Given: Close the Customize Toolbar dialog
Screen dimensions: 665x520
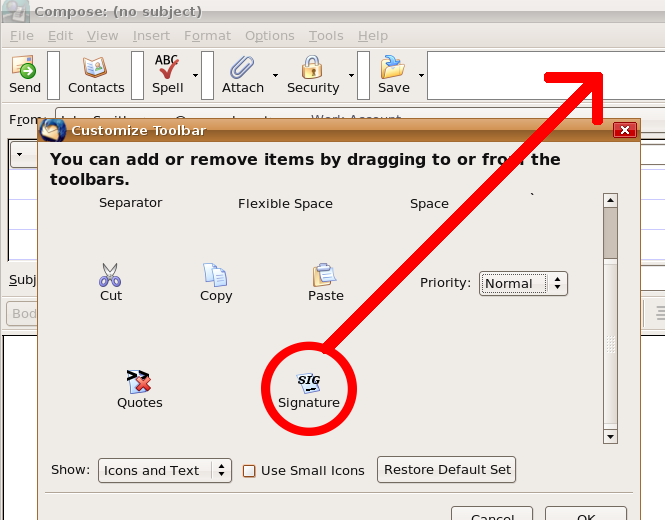Looking at the screenshot, I should coord(625,130).
